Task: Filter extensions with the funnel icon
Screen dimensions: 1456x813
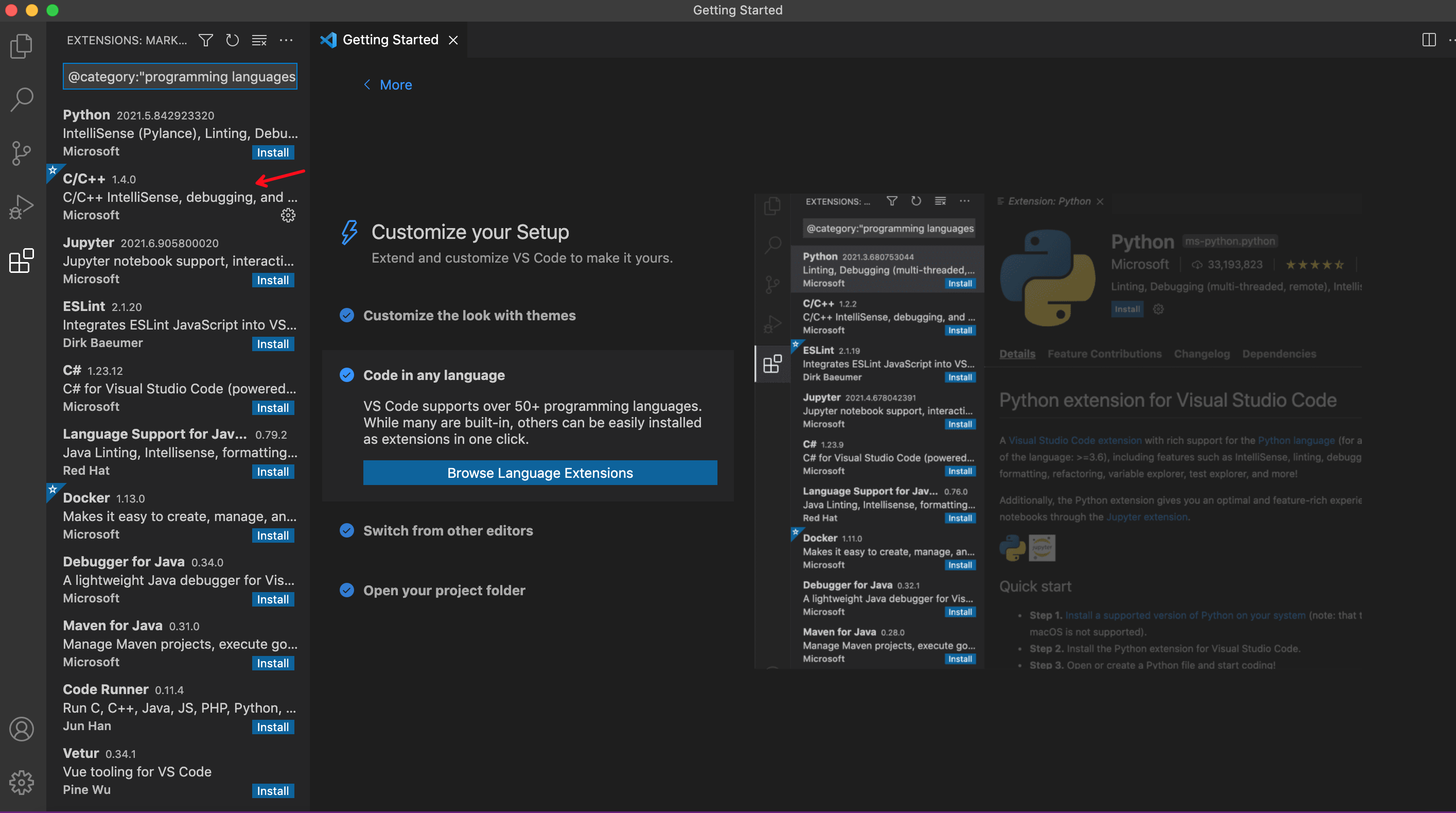Action: pos(206,40)
